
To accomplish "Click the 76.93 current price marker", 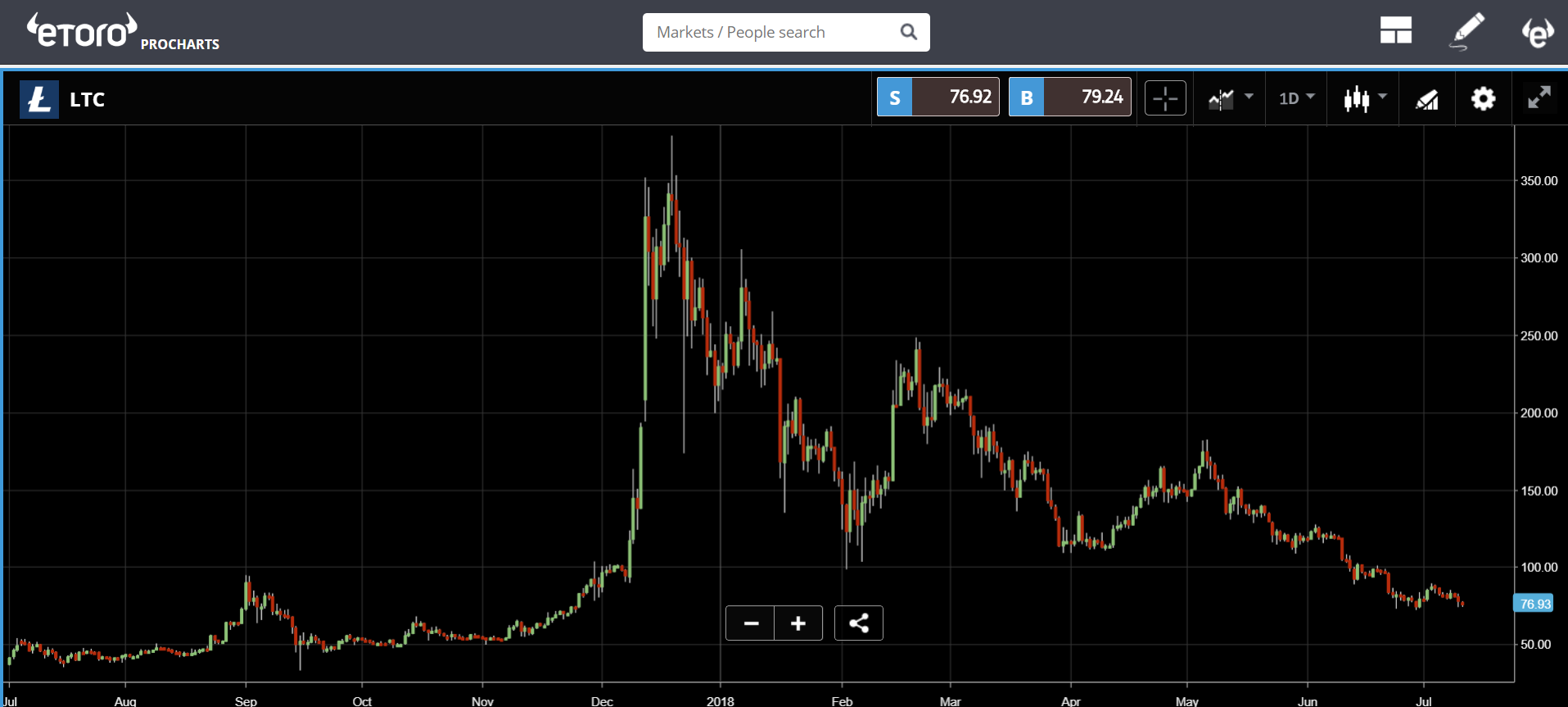I will (x=1534, y=604).
